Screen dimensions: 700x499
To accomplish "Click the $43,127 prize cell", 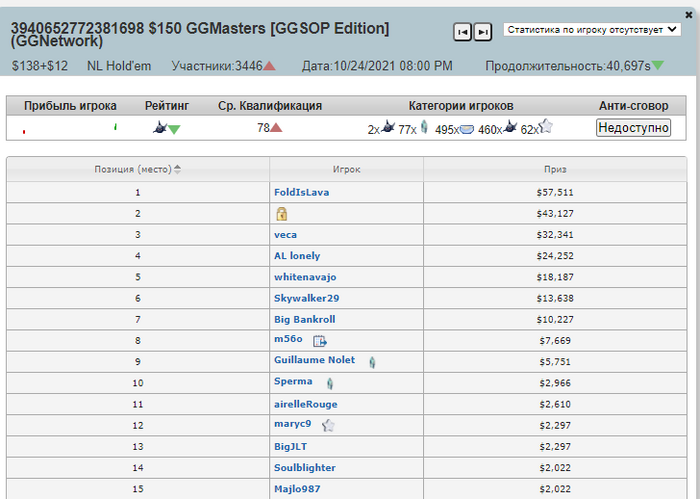I will click(x=555, y=214).
